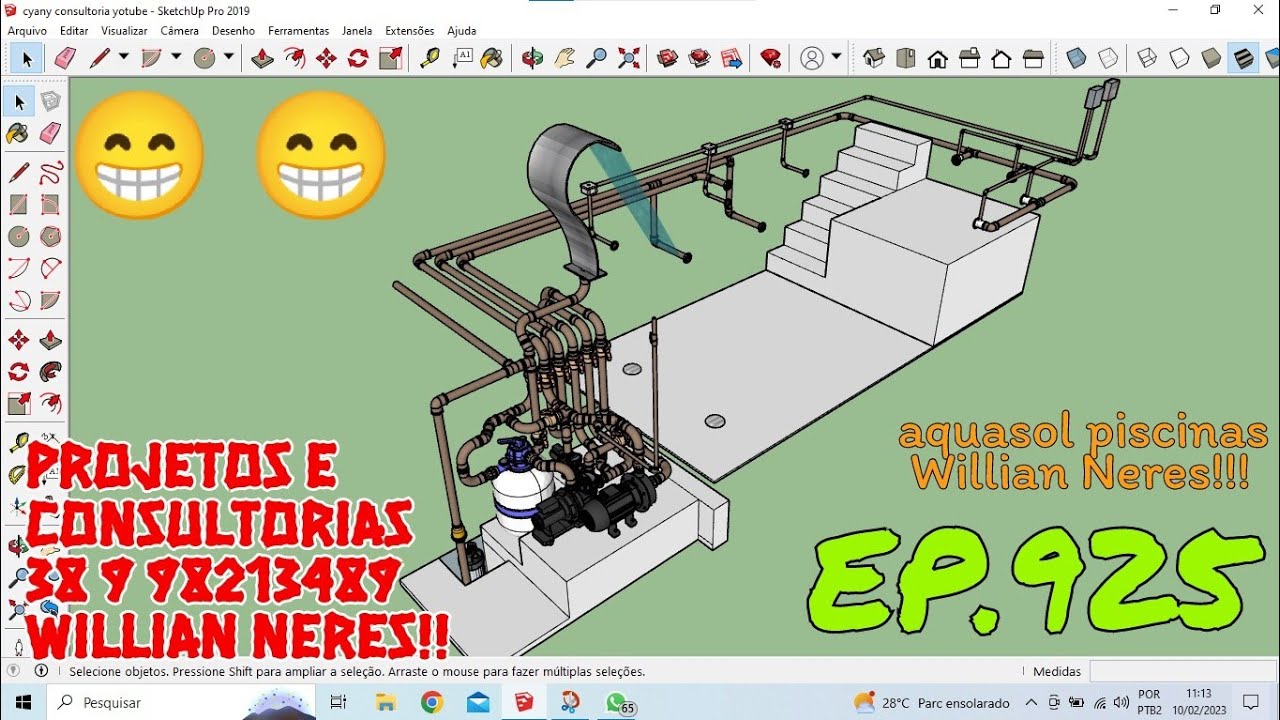Viewport: 1280px width, 720px height.
Task: Choose the Zoom magnifier tool
Action: 597,58
